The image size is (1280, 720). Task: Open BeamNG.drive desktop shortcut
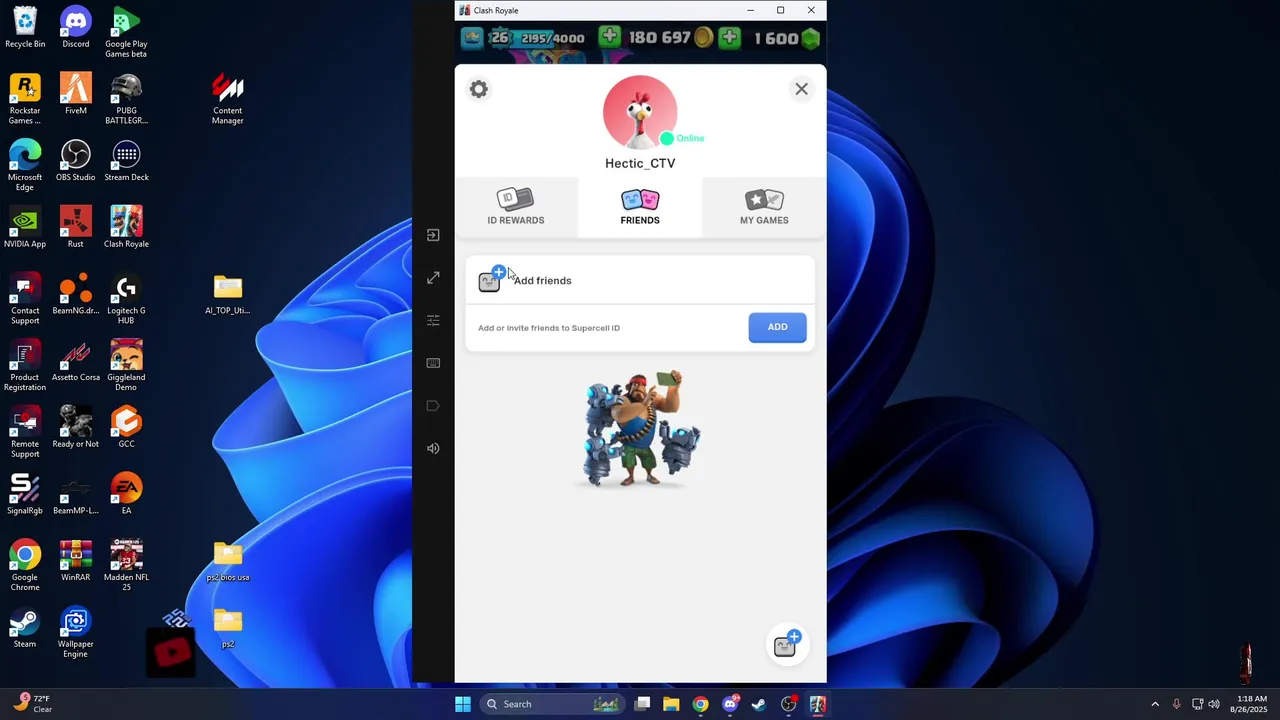point(76,294)
